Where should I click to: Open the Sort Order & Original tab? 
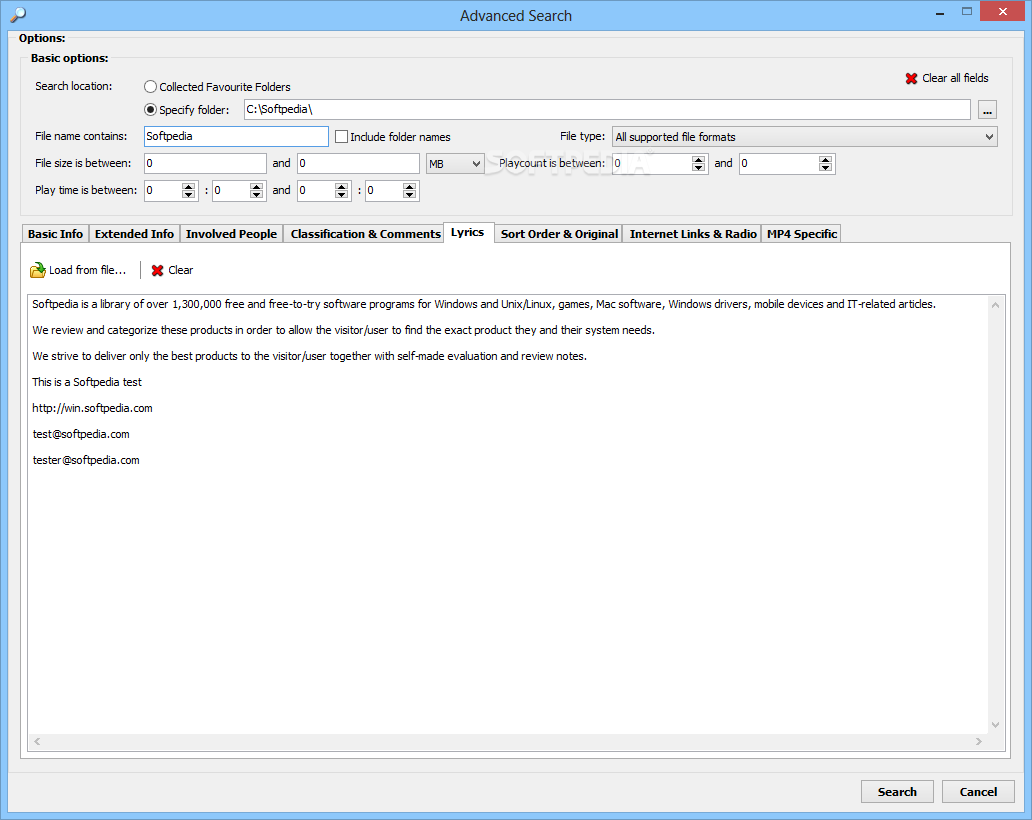tap(559, 234)
